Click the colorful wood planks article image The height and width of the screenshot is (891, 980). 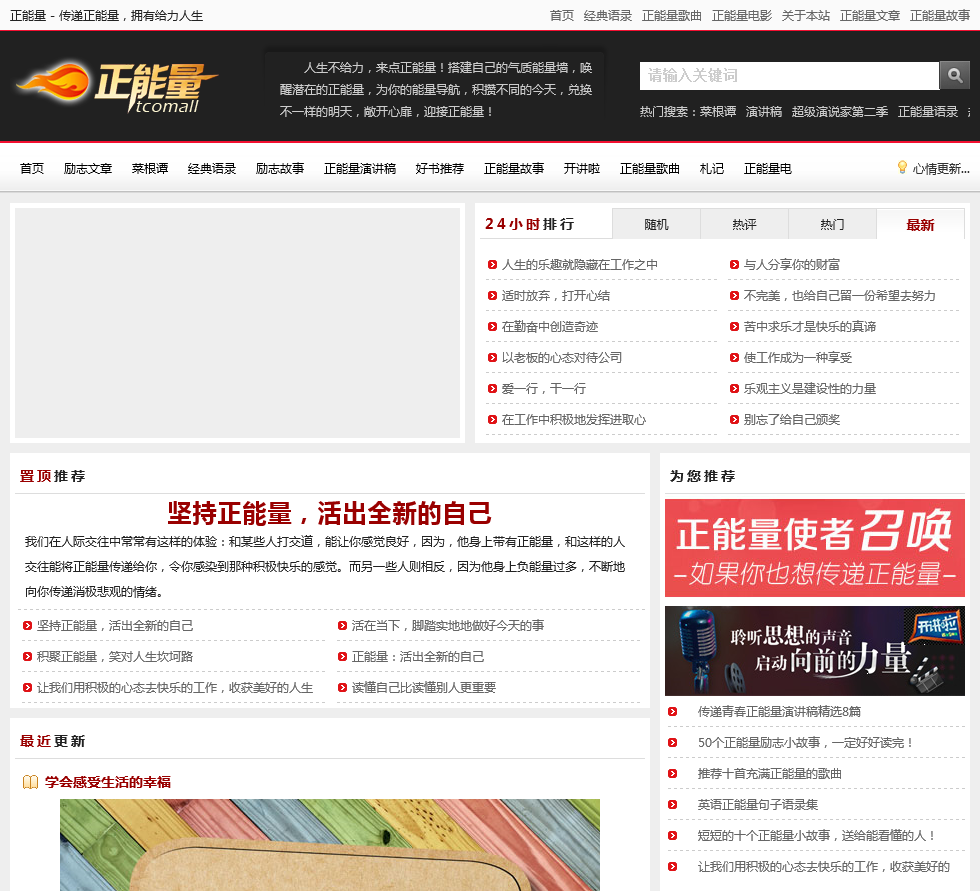329,845
